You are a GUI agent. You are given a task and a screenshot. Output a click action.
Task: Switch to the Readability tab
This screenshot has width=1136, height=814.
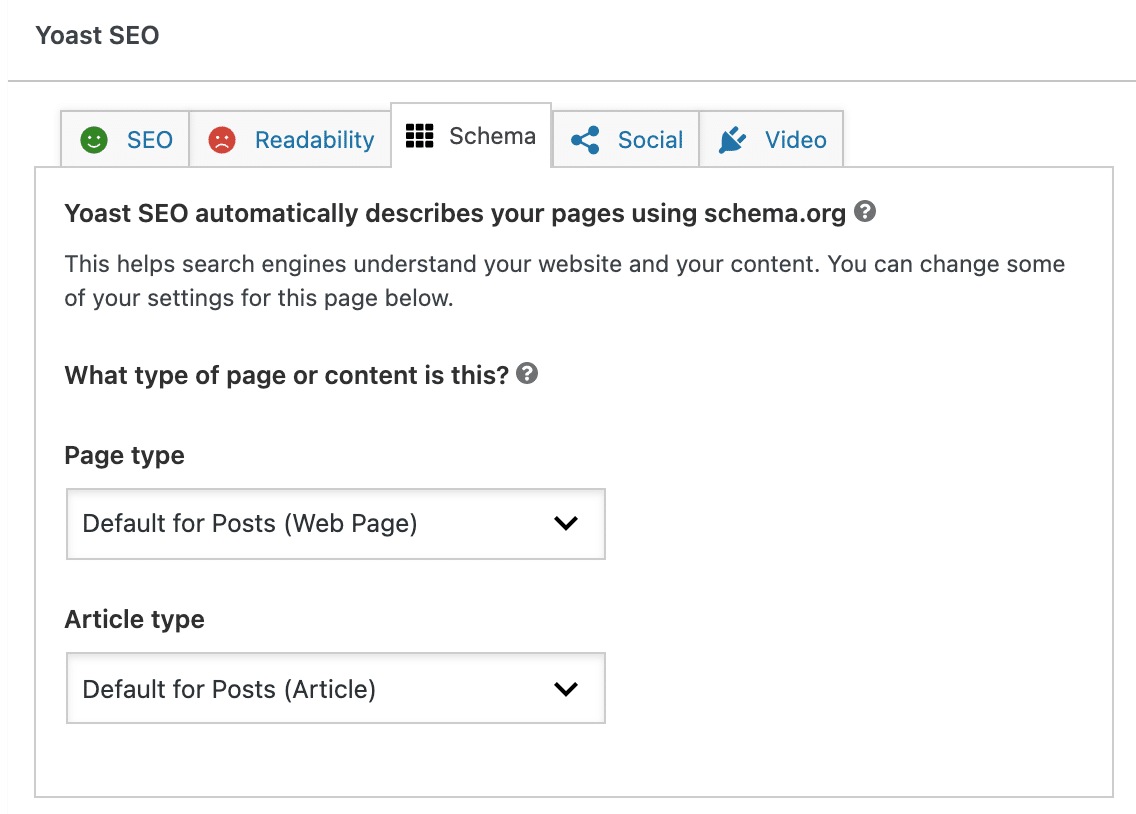point(290,140)
